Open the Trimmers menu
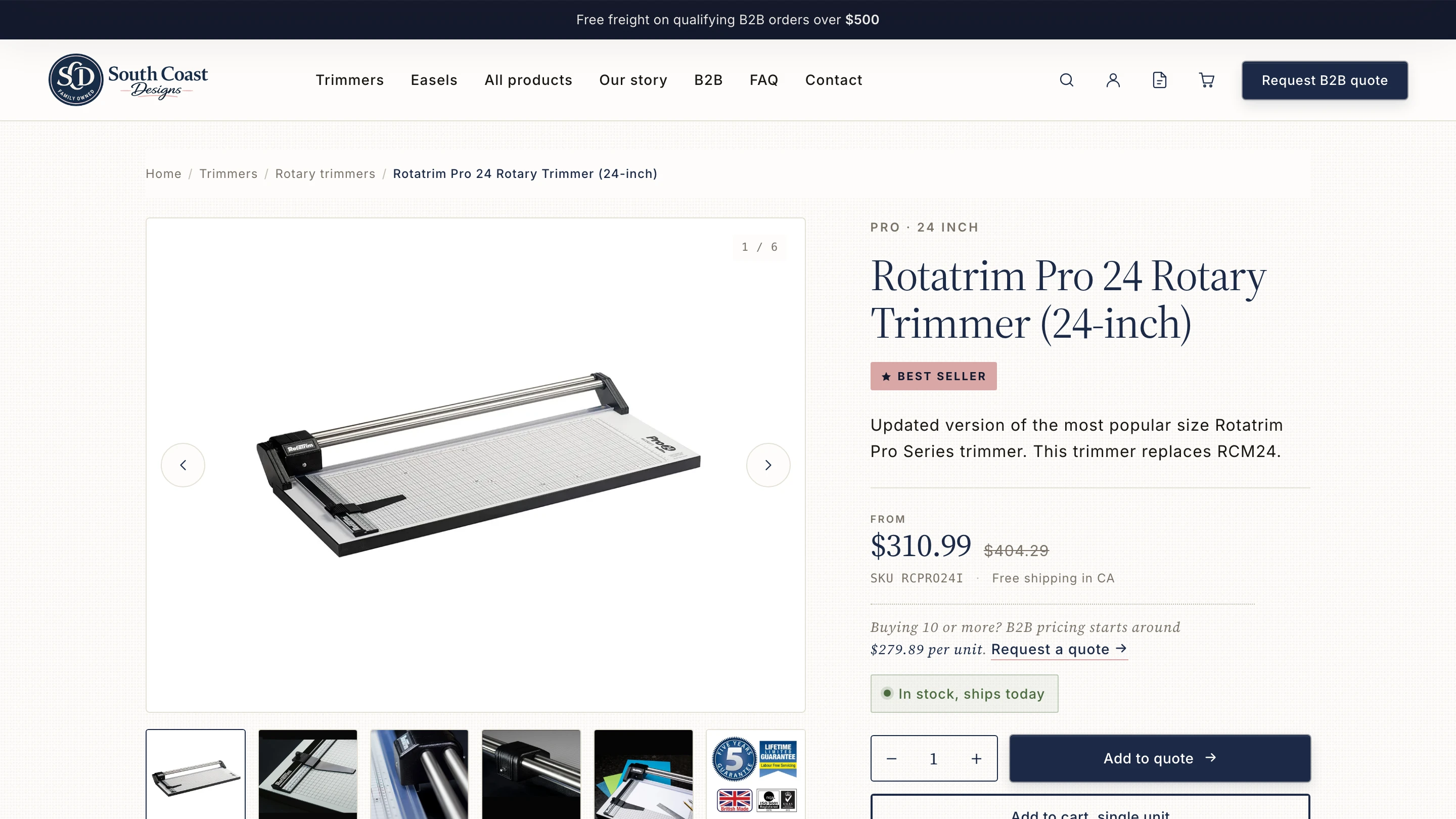The height and width of the screenshot is (819, 1456). click(349, 80)
